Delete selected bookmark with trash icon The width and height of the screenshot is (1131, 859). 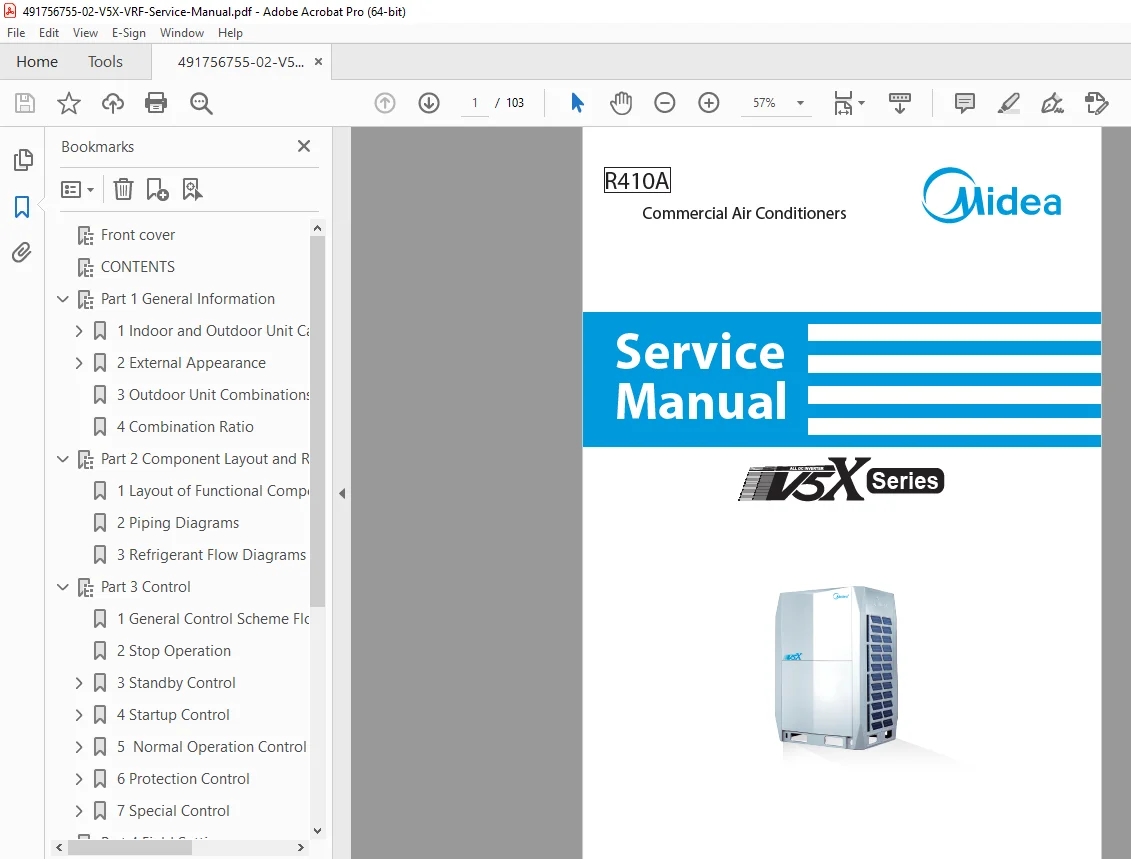tap(123, 190)
